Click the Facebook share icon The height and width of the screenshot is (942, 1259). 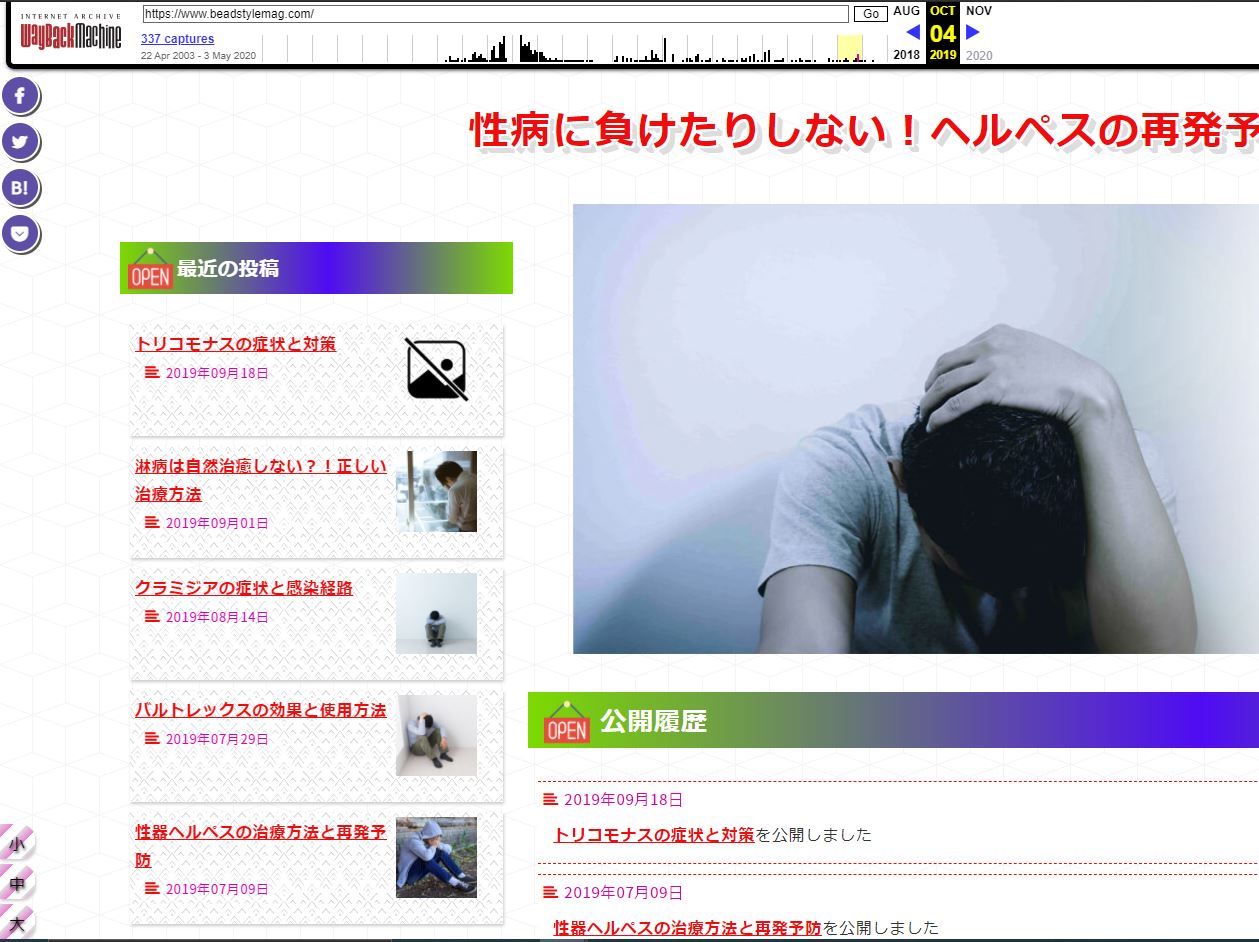point(20,97)
